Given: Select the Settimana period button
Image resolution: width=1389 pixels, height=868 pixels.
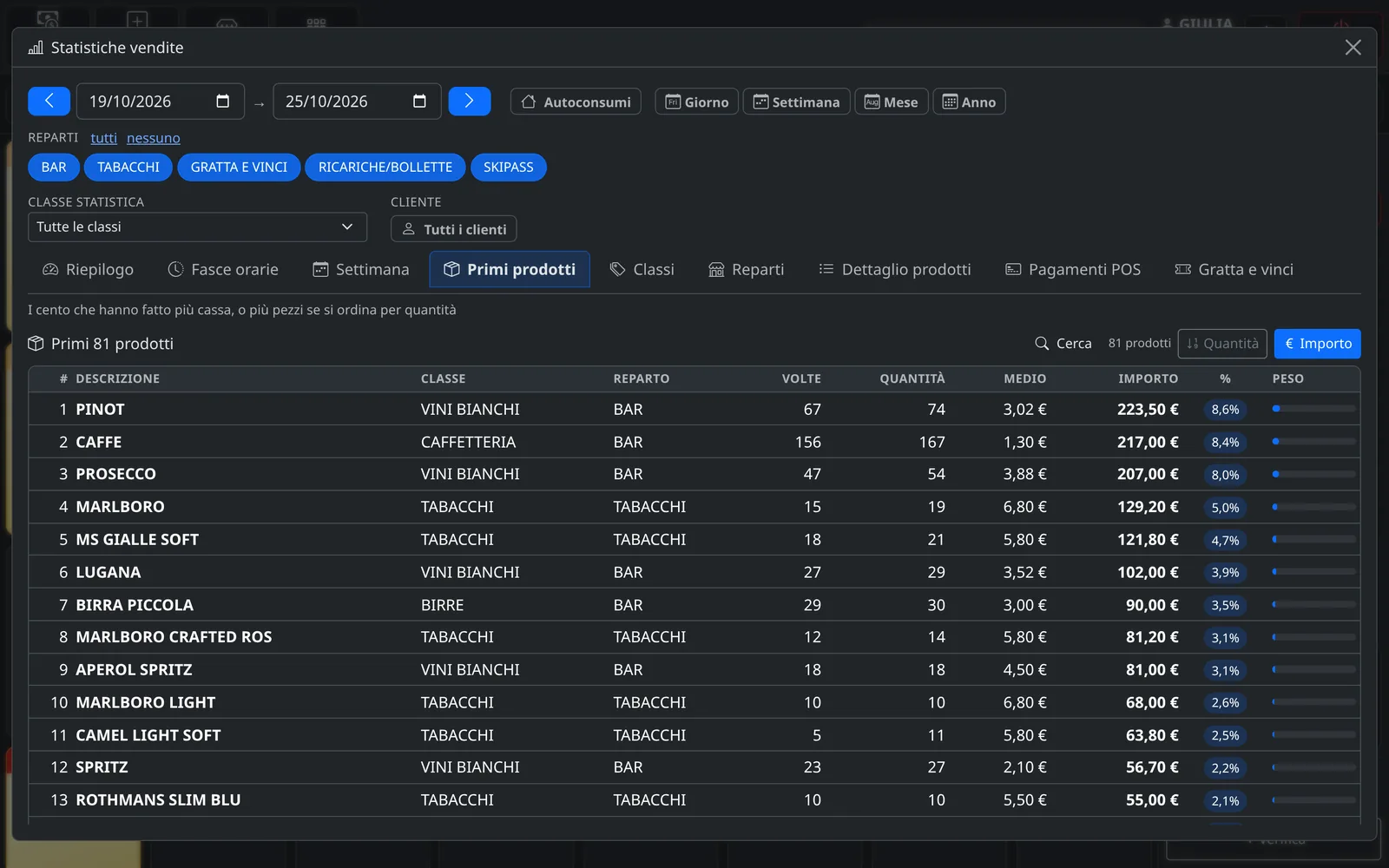Looking at the screenshot, I should tap(796, 102).
